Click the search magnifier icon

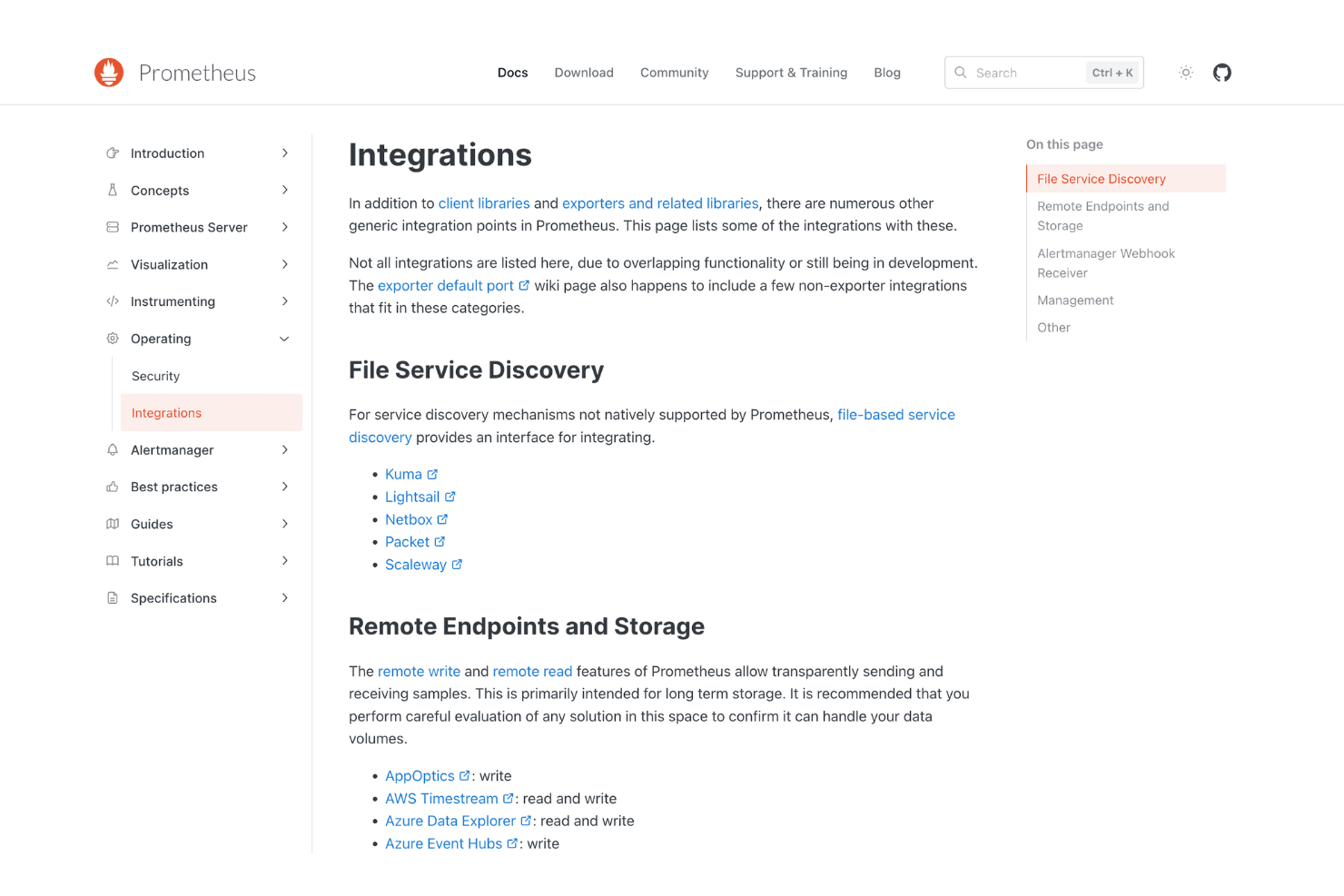point(961,73)
